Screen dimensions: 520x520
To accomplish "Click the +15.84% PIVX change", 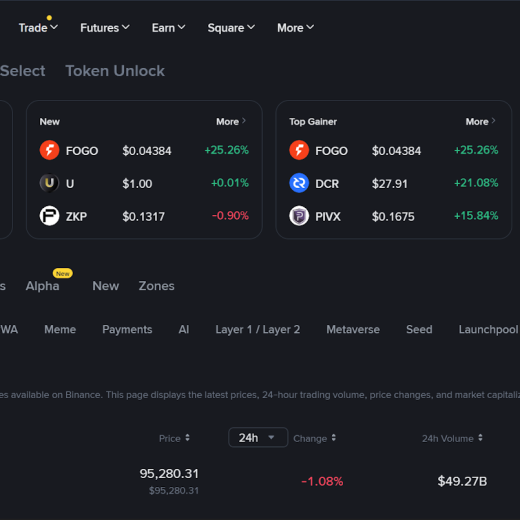I will coord(476,216).
